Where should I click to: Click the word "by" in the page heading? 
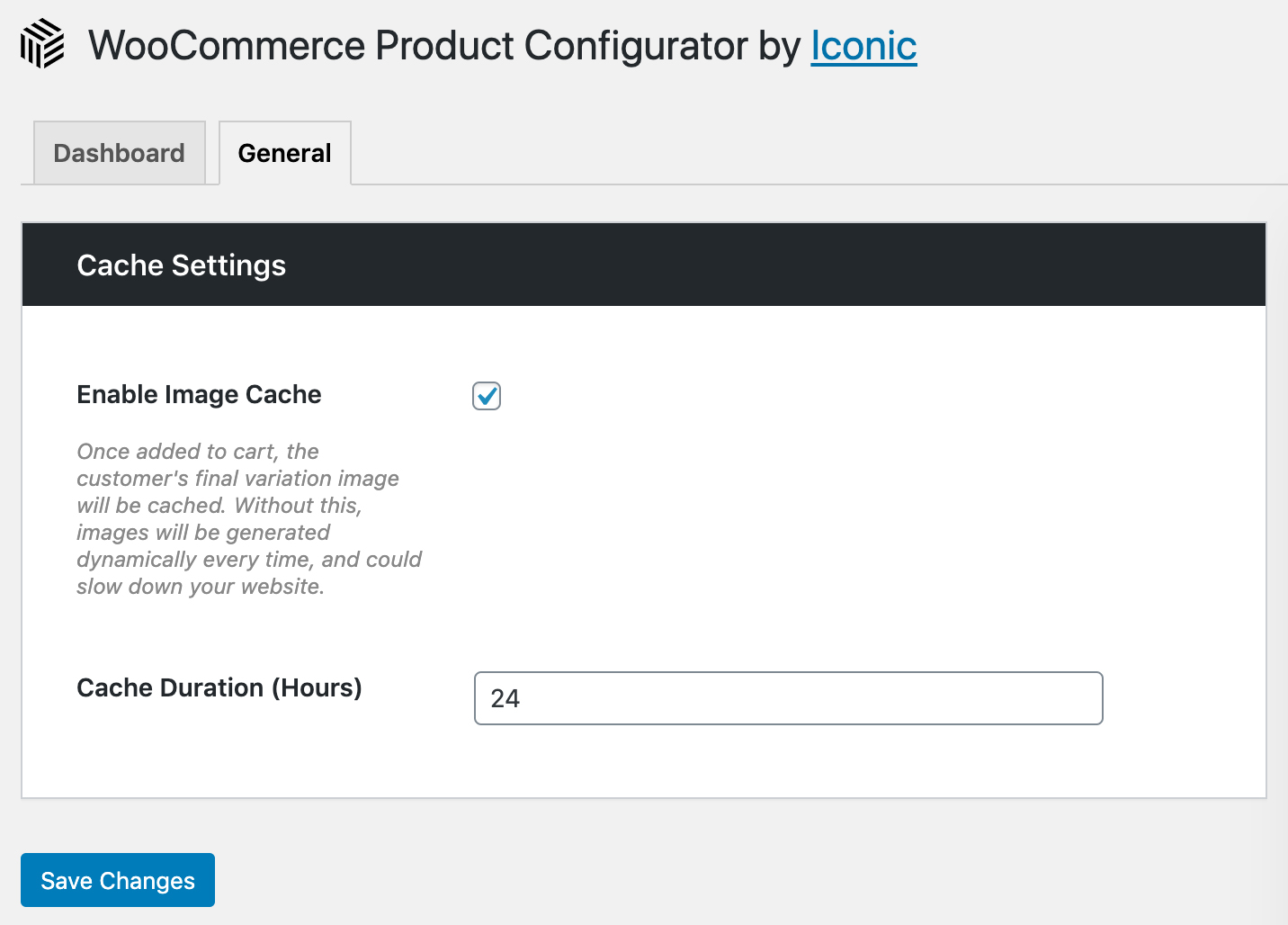[779, 46]
